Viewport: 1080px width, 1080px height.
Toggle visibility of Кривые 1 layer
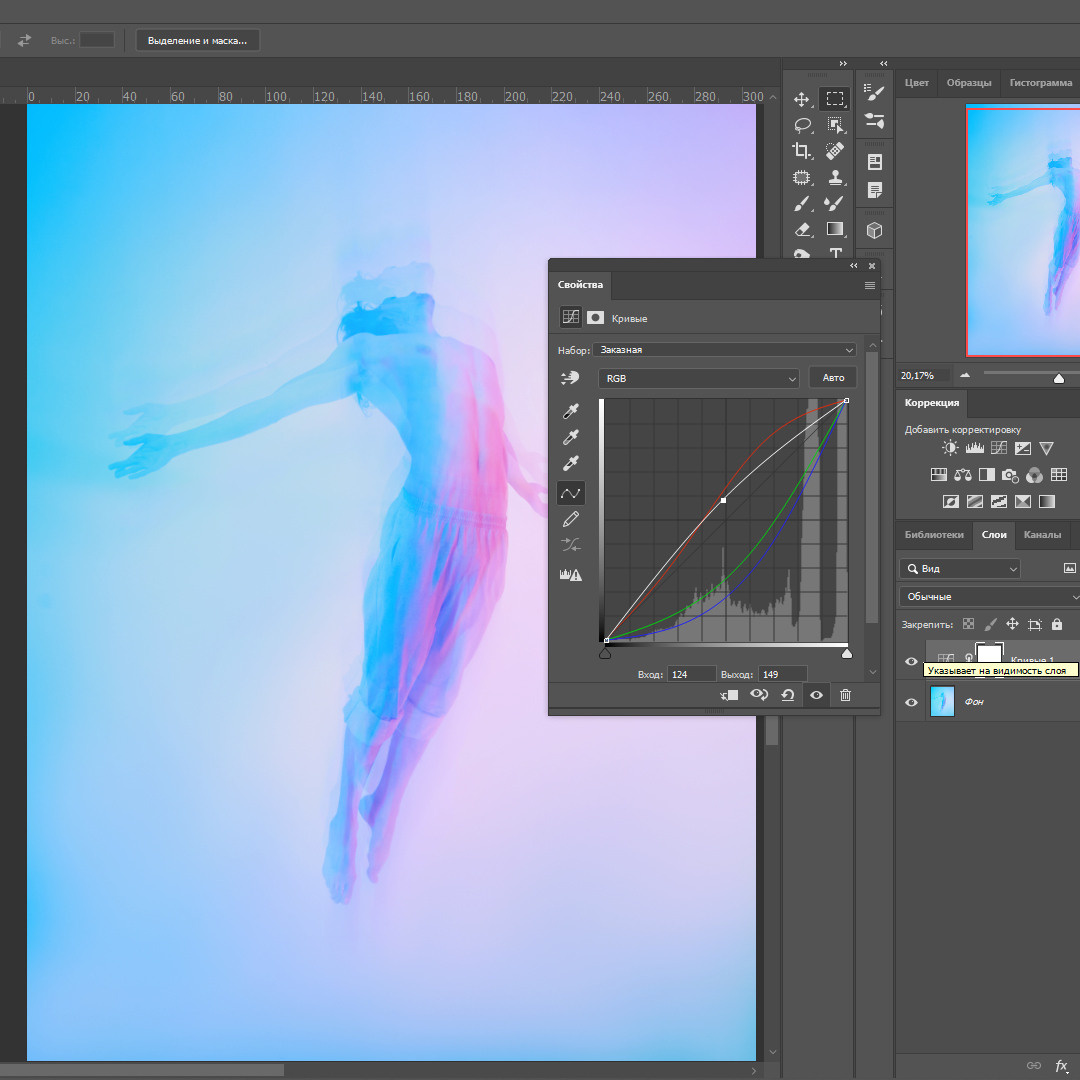911,661
